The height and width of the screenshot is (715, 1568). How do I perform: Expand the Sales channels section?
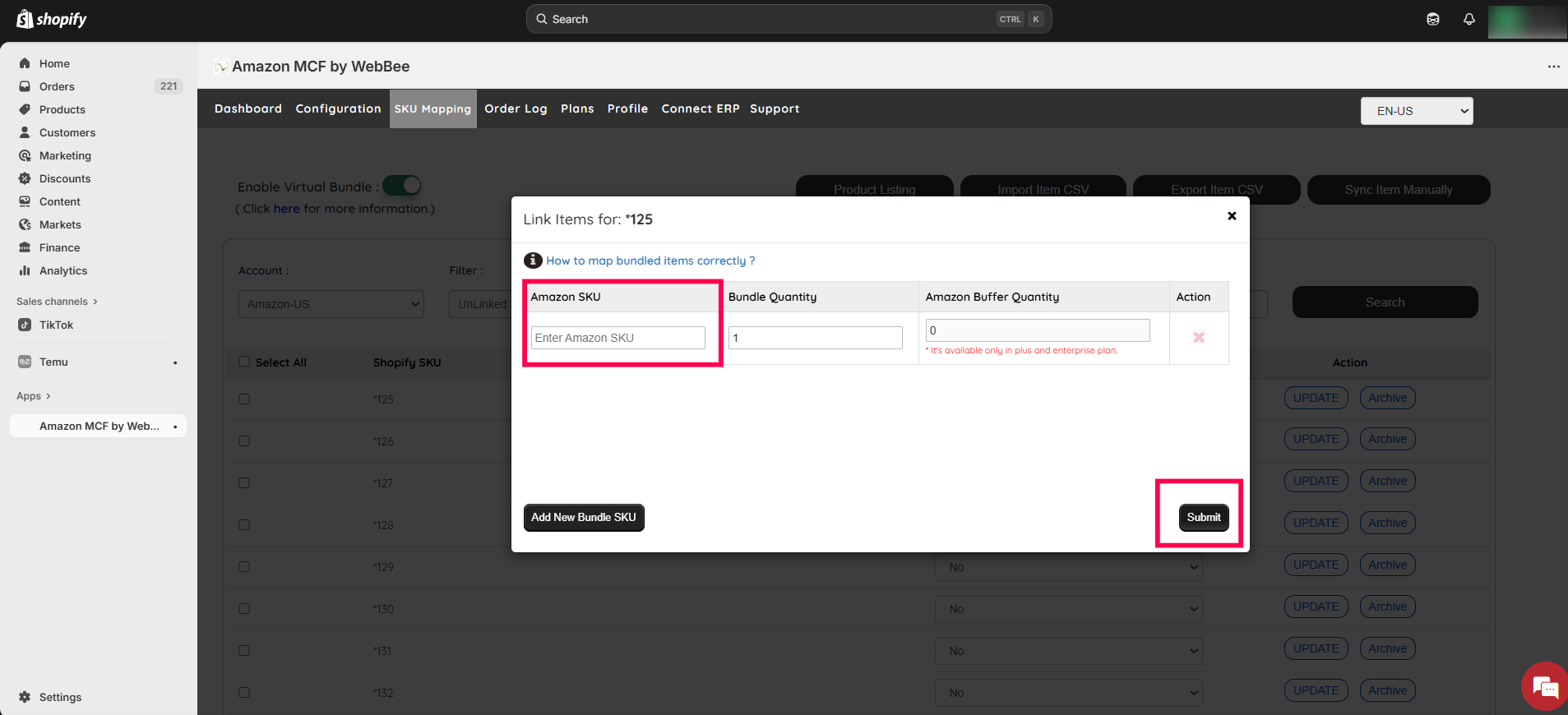pyautogui.click(x=56, y=302)
